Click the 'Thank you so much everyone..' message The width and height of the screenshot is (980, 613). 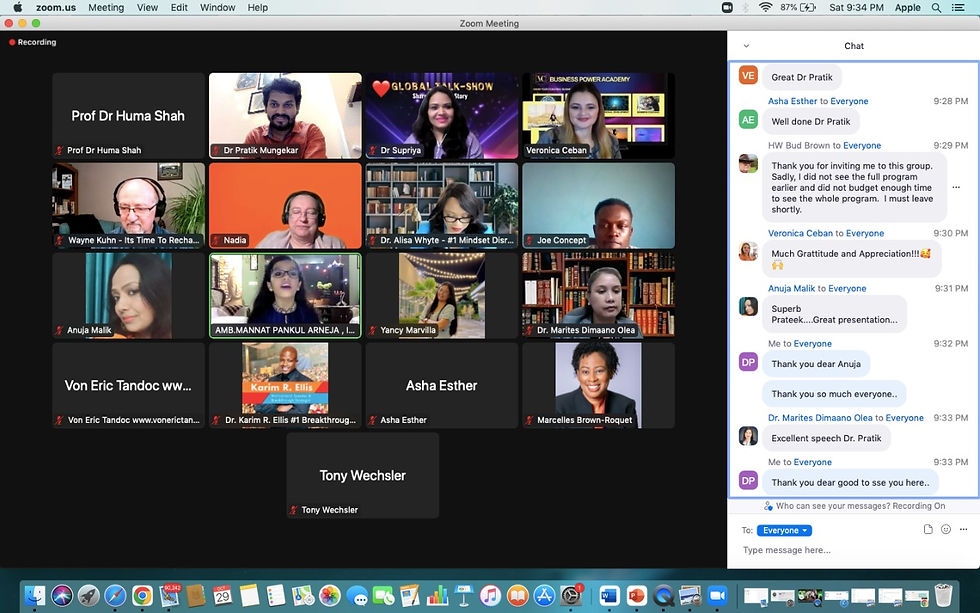[x=834, y=394]
